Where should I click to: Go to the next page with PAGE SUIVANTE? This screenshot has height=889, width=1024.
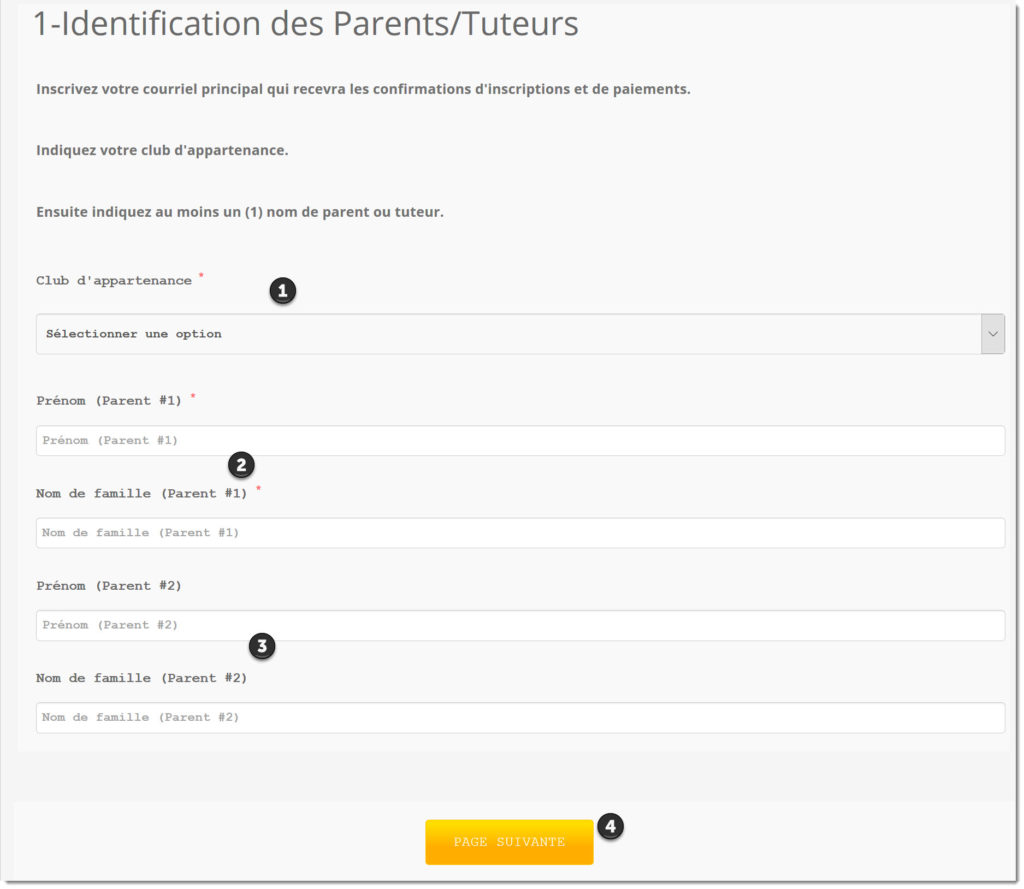pyautogui.click(x=509, y=842)
